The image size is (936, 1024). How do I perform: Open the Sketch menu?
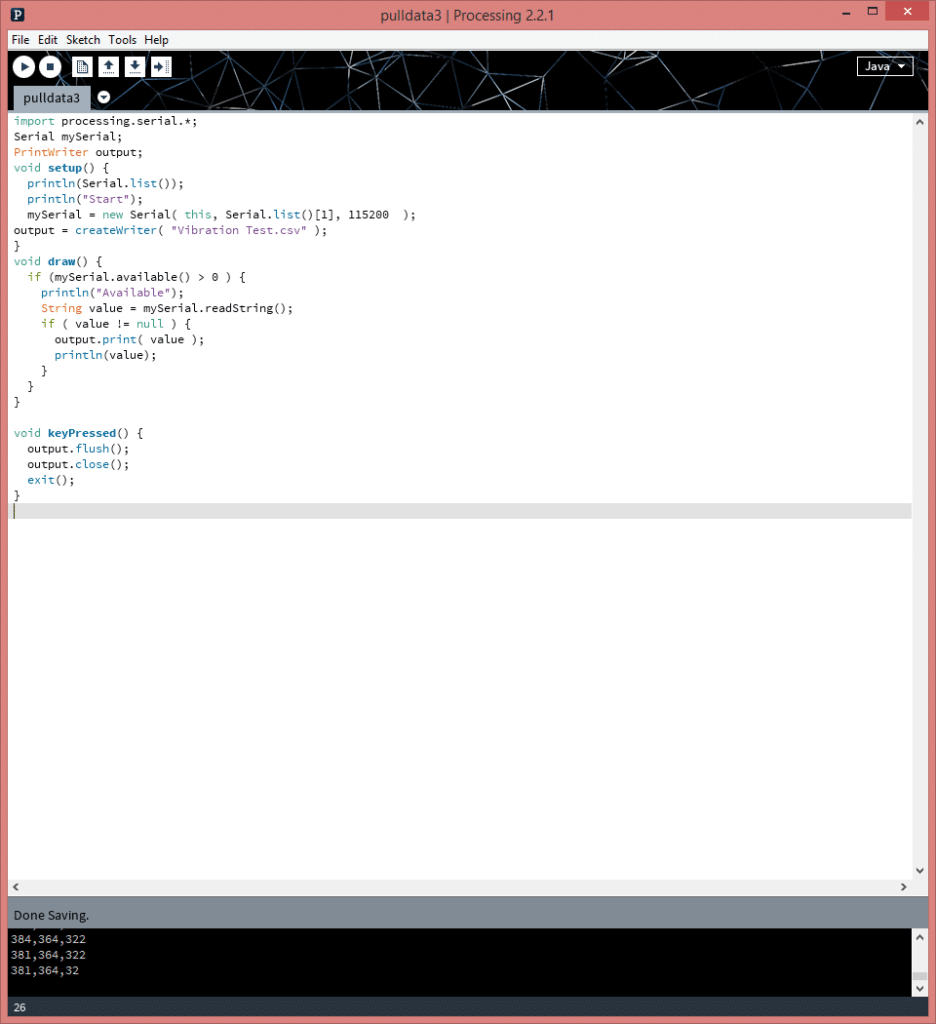(83, 40)
